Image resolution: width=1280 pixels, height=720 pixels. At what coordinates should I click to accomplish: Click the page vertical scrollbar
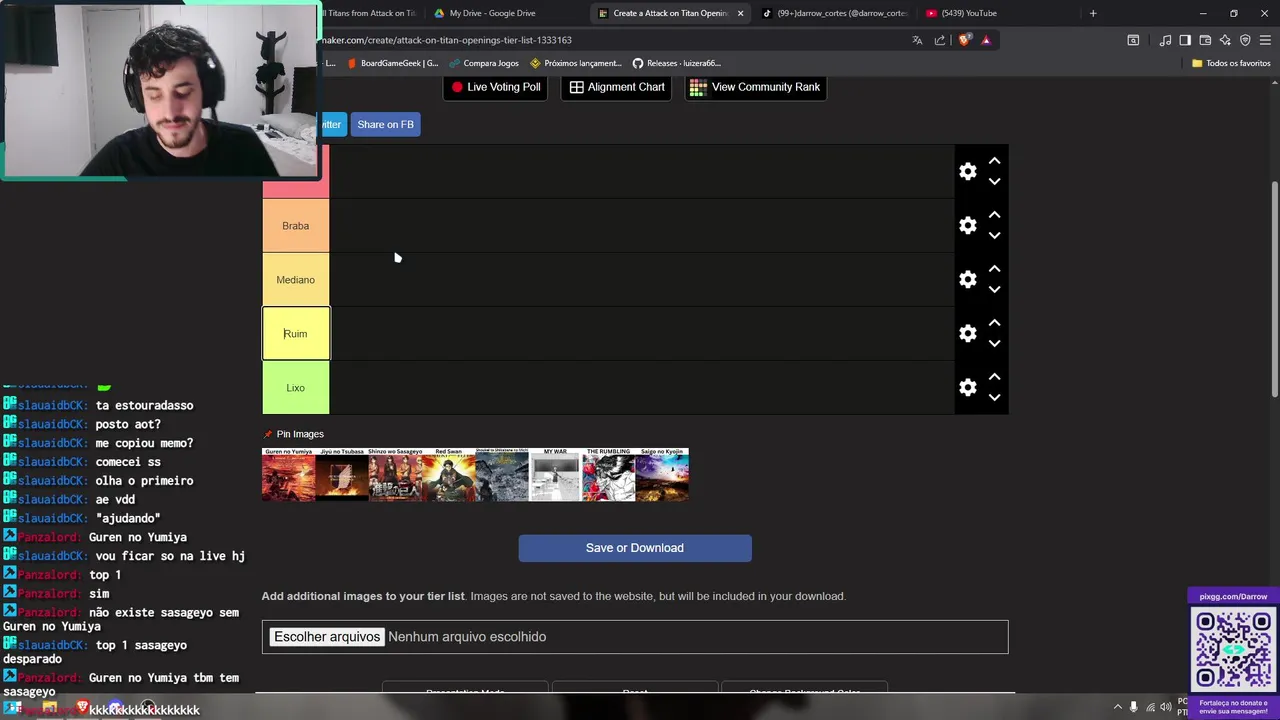pos(1274,290)
